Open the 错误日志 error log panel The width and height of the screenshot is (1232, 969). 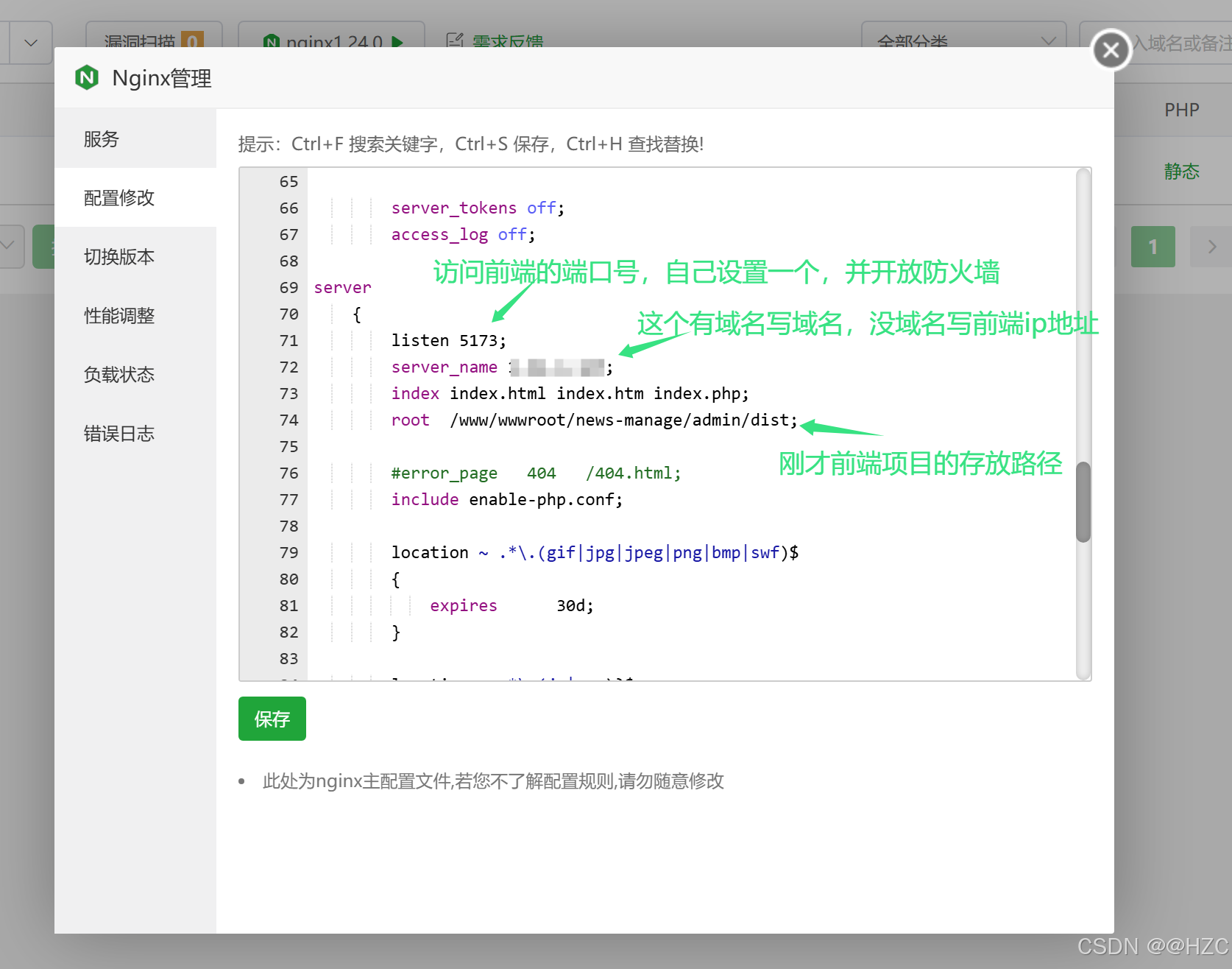118,433
